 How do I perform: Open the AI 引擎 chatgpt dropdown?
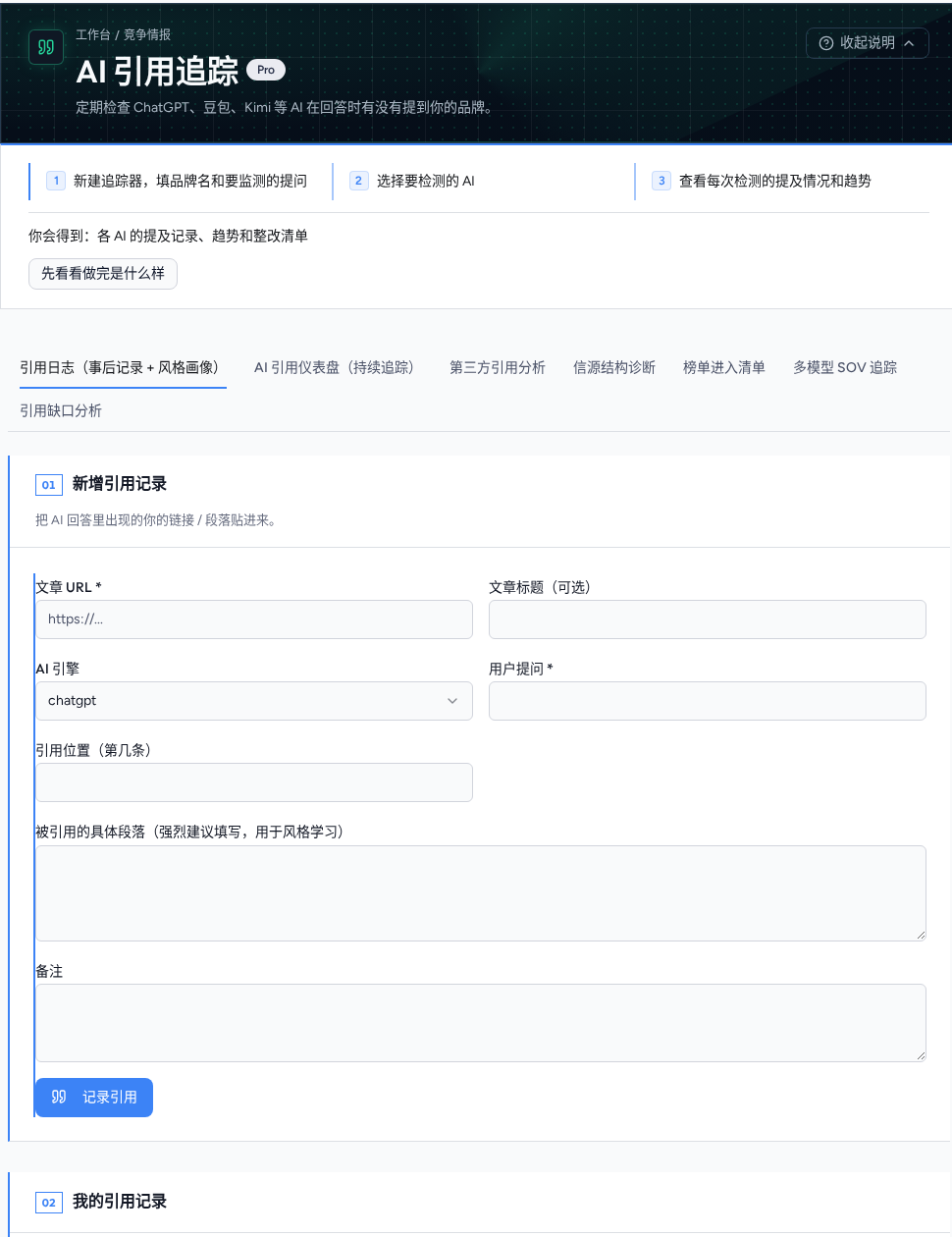tap(254, 701)
